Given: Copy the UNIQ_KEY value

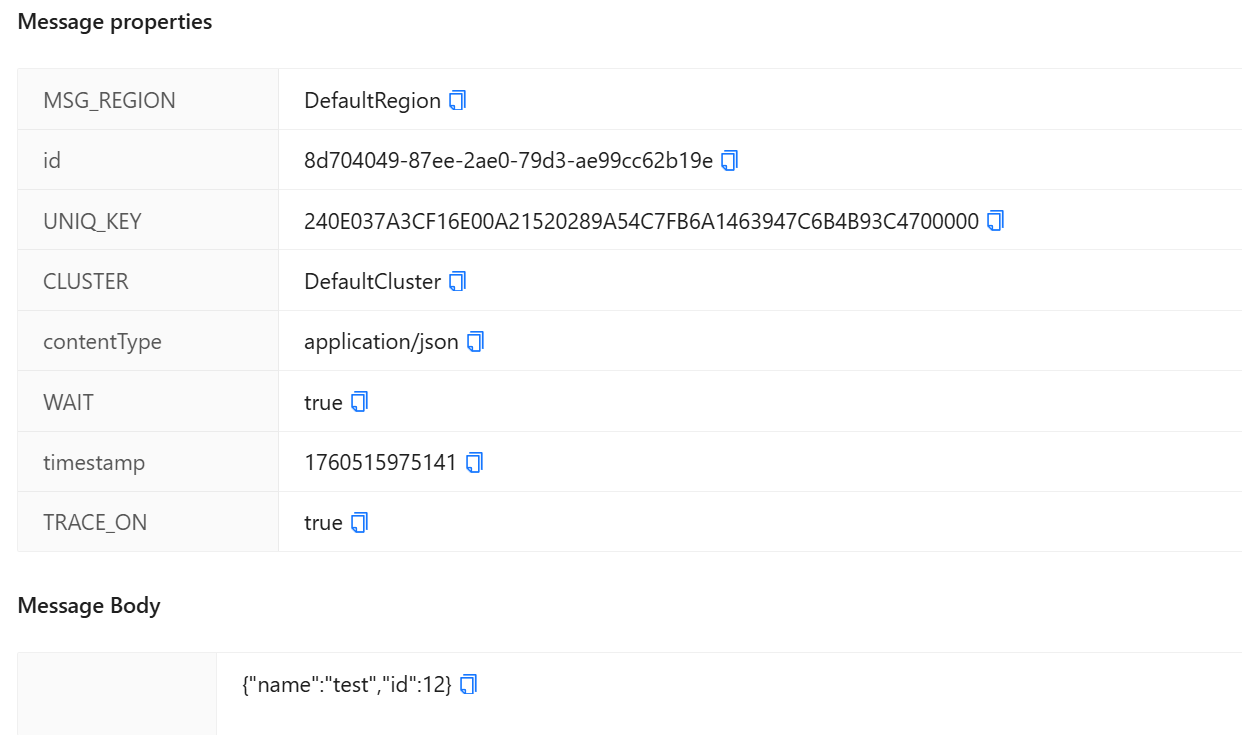Looking at the screenshot, I should coord(995,221).
